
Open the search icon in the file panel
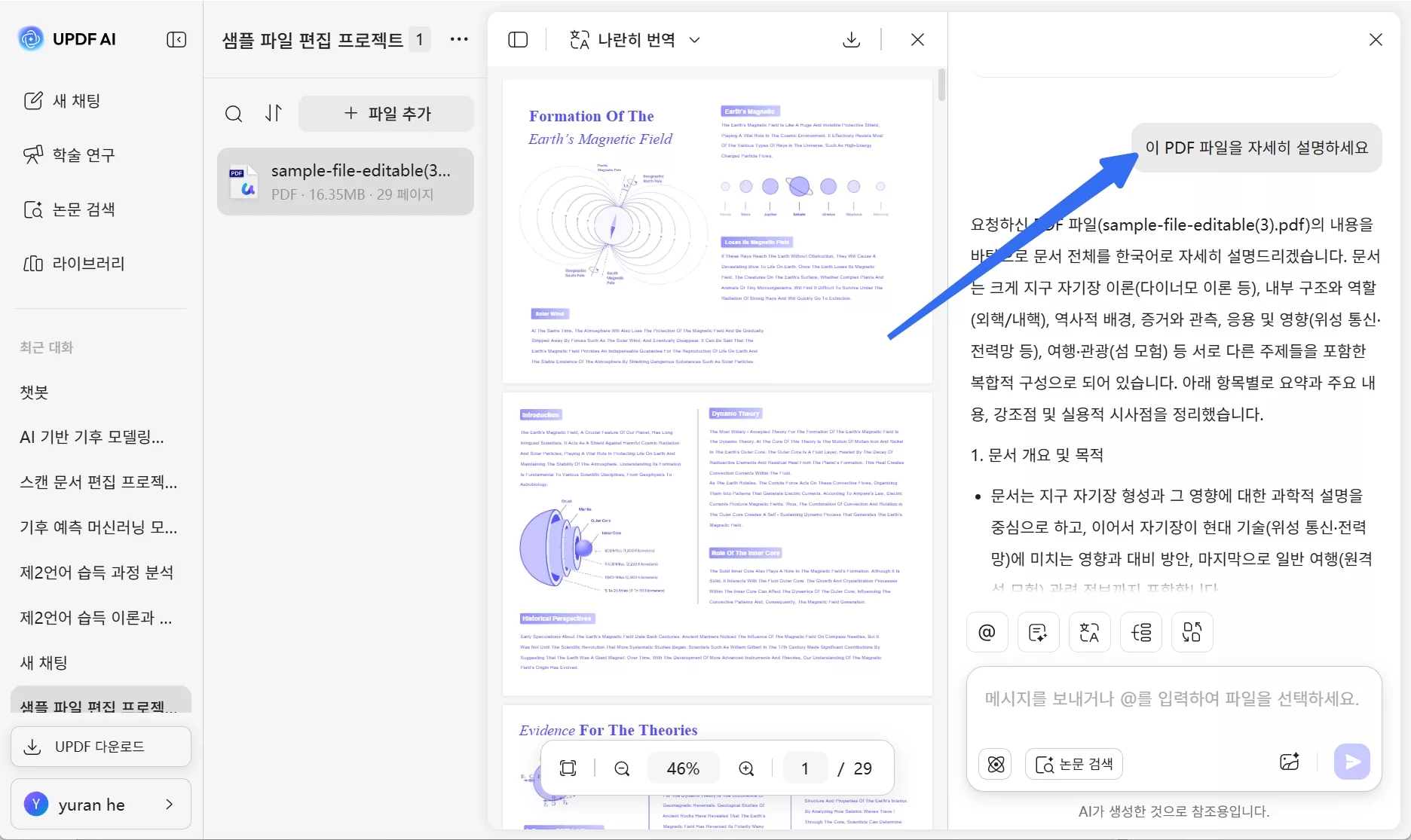point(234,114)
